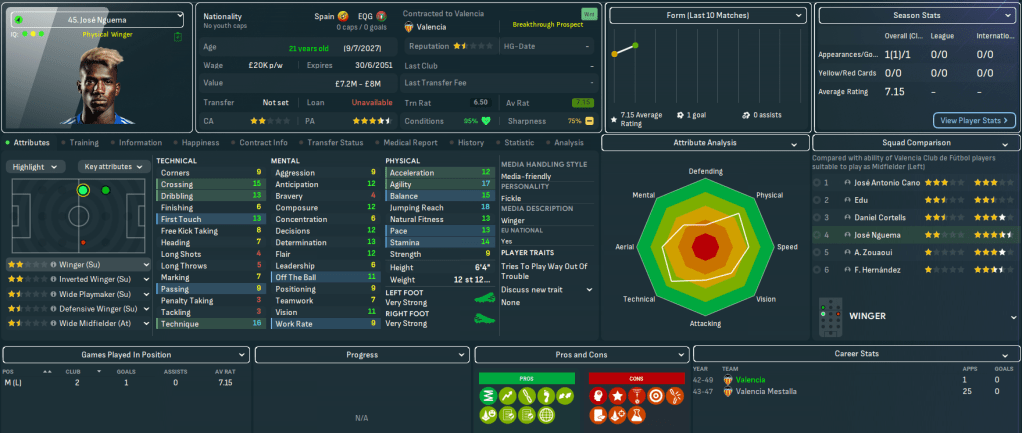Screen dimensions: 1022x433
Task: Select the red central position dot on pitch
Action: click(83, 242)
